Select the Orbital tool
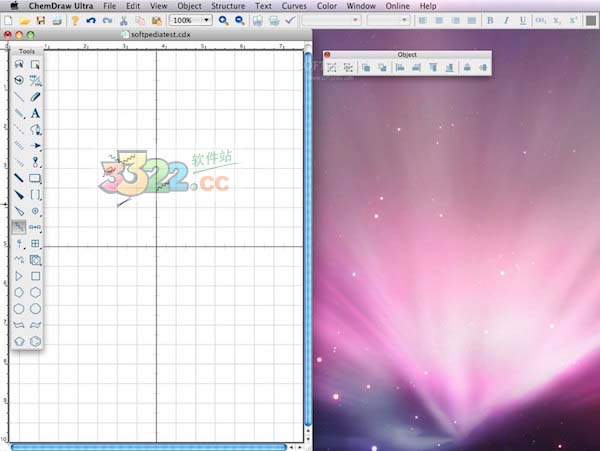 [35, 162]
